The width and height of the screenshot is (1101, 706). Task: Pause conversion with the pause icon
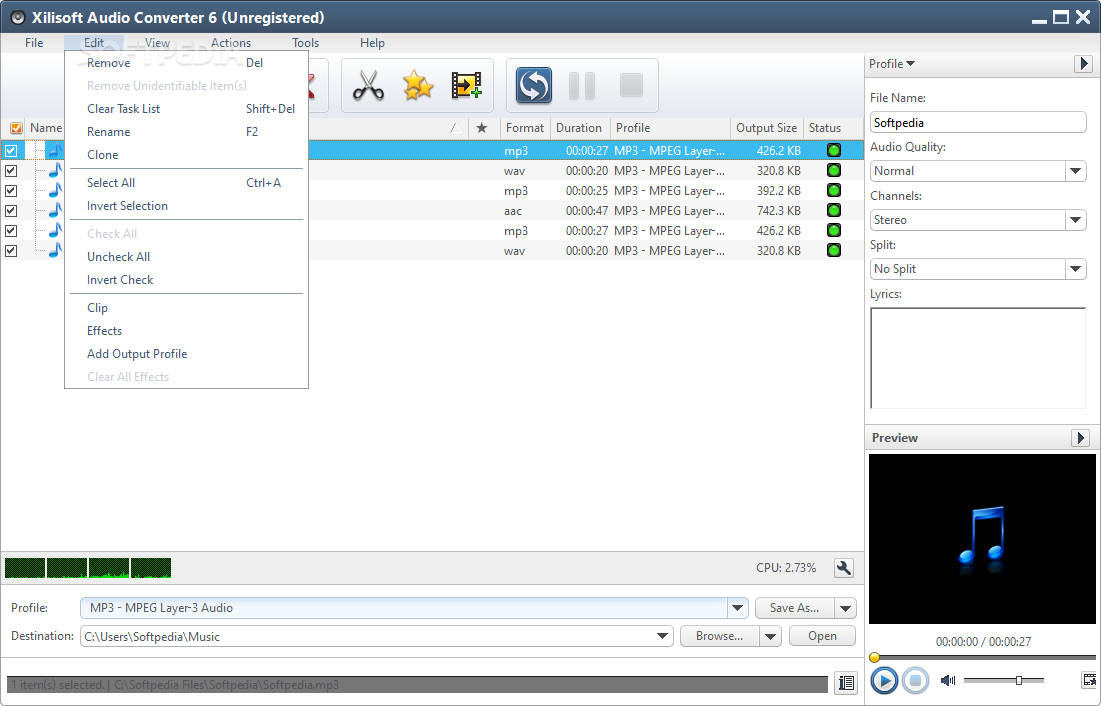(582, 86)
